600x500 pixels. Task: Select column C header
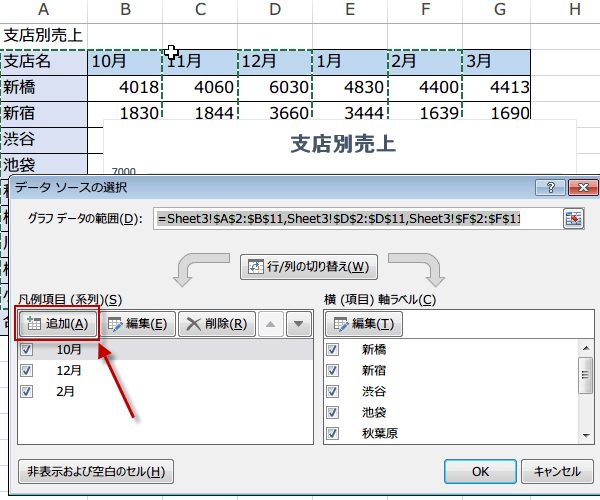coord(200,10)
